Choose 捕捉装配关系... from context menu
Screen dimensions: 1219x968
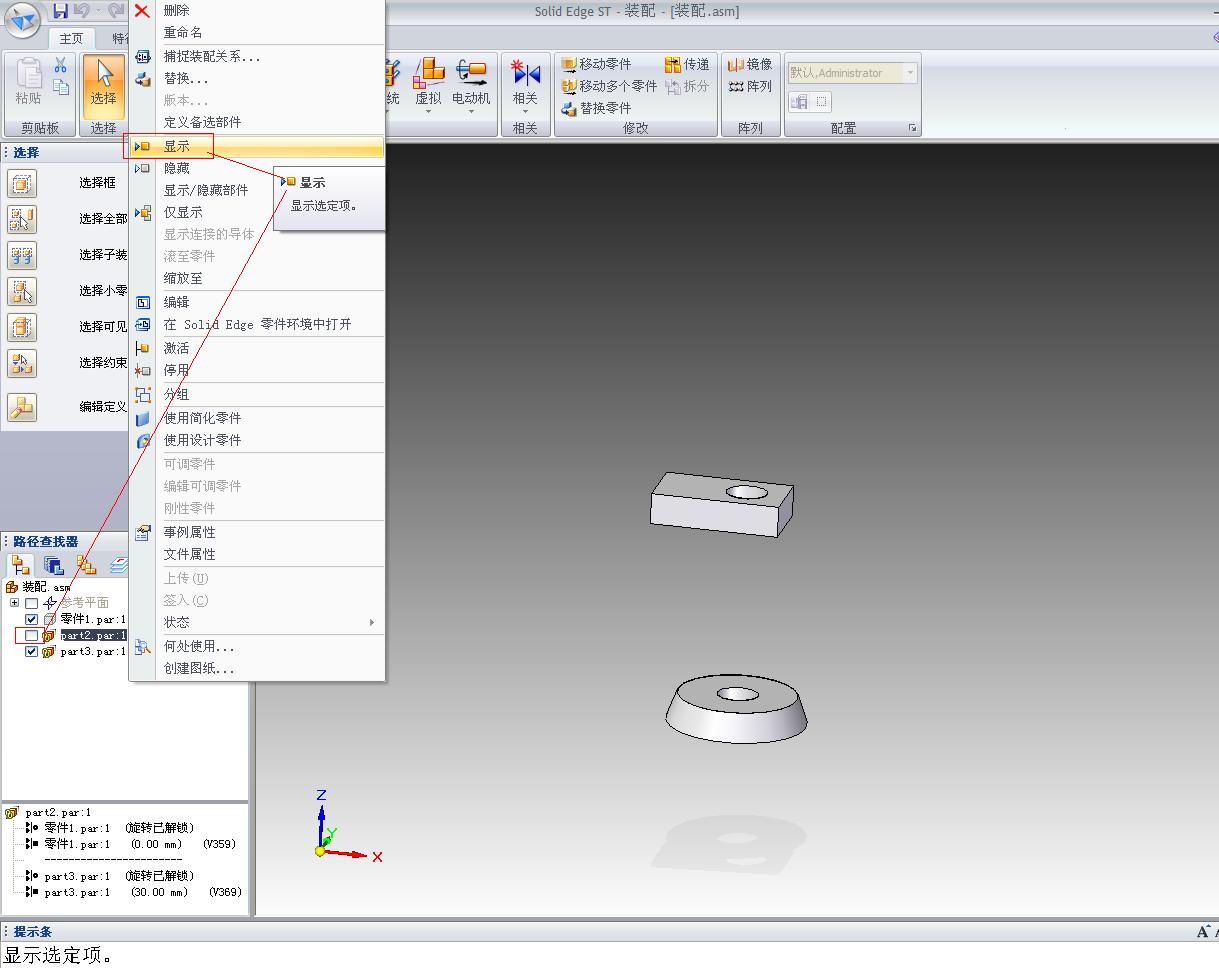[x=257, y=57]
